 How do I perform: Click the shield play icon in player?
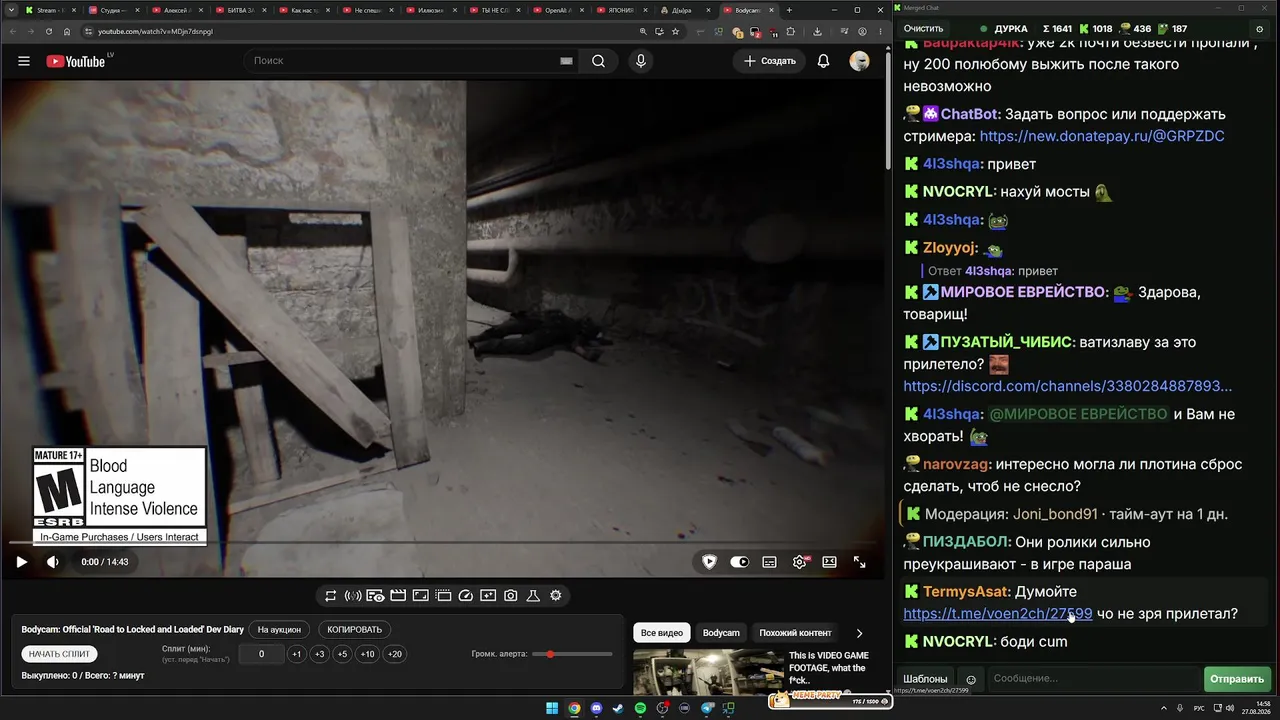tap(709, 562)
